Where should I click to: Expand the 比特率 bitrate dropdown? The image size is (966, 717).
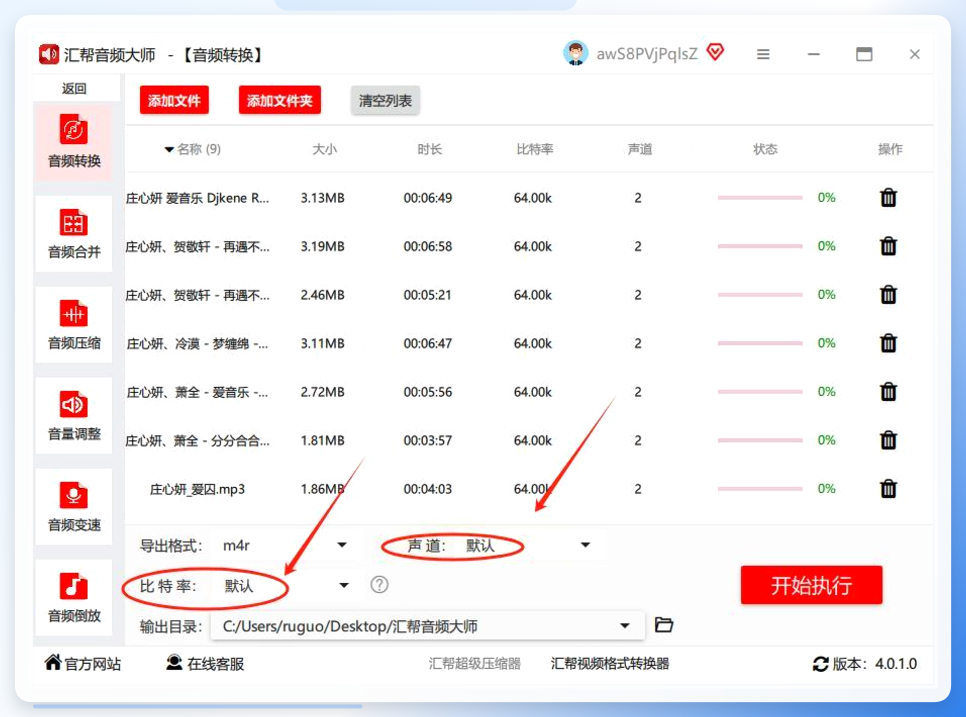pyautogui.click(x=344, y=585)
